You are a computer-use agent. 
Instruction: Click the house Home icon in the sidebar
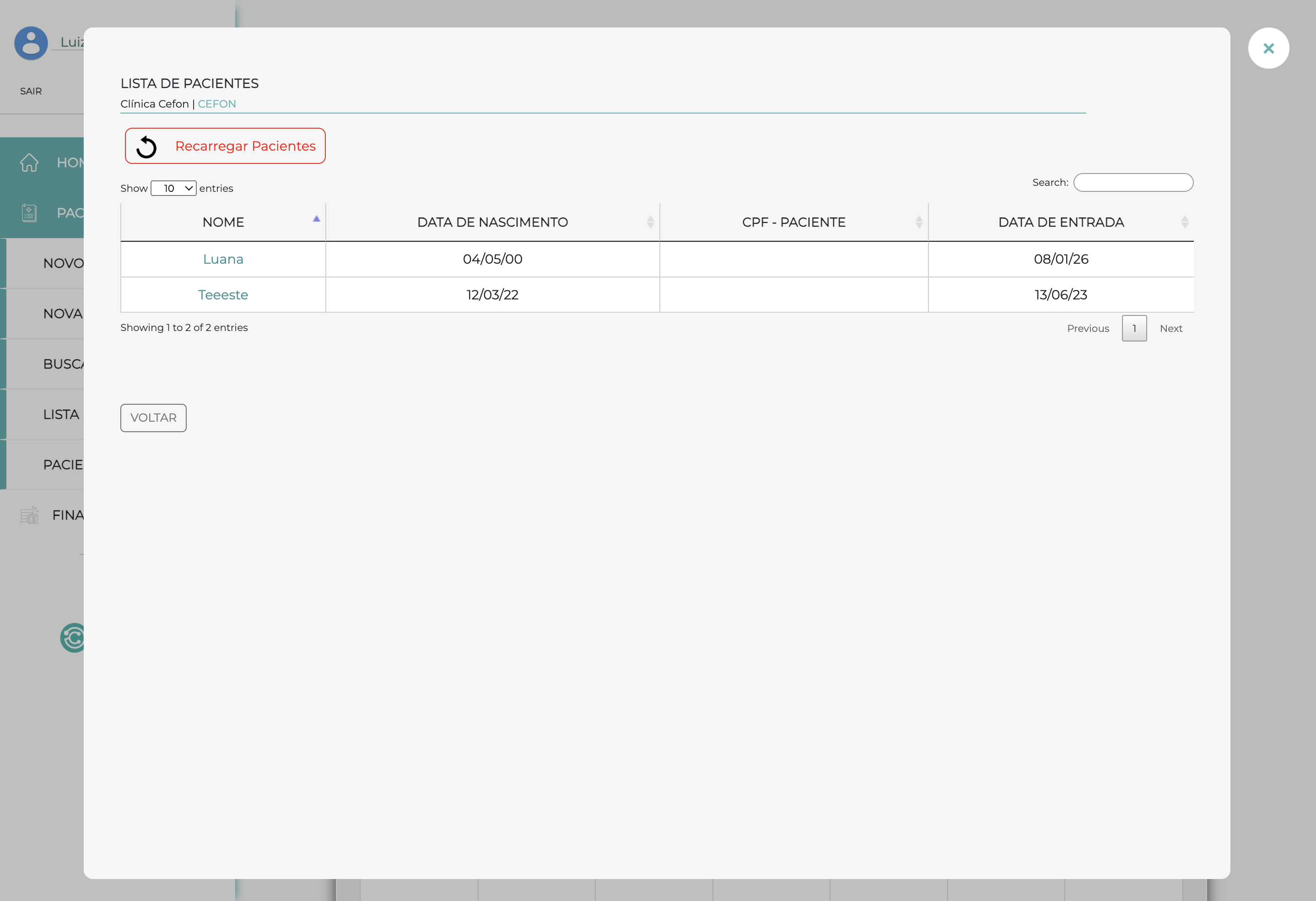29,163
